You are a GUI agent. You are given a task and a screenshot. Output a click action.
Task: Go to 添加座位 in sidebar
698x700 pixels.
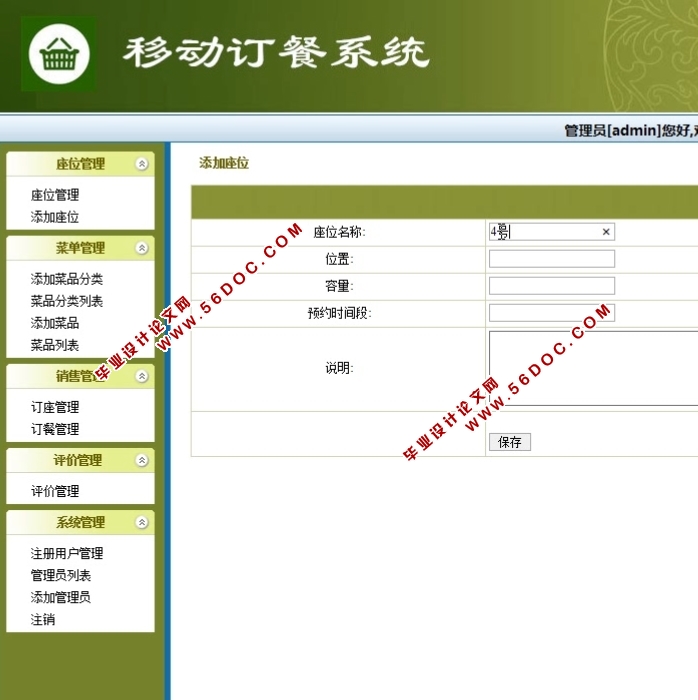(x=55, y=217)
